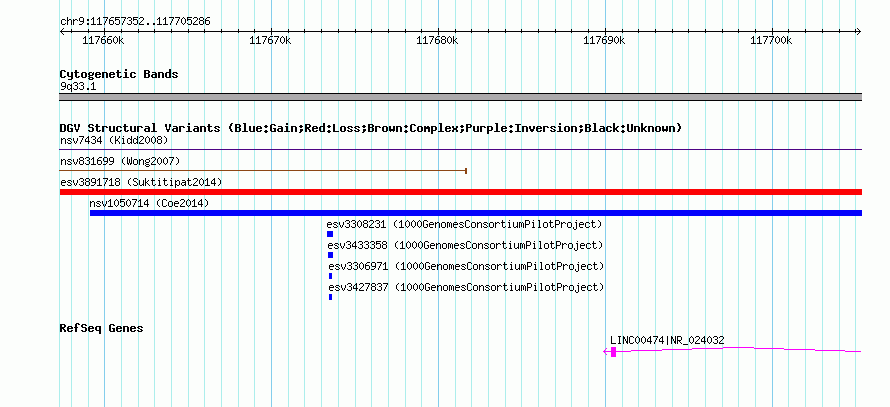Click the magenta LINC00474 intron line
Screen dimensions: 890x407
(739, 350)
